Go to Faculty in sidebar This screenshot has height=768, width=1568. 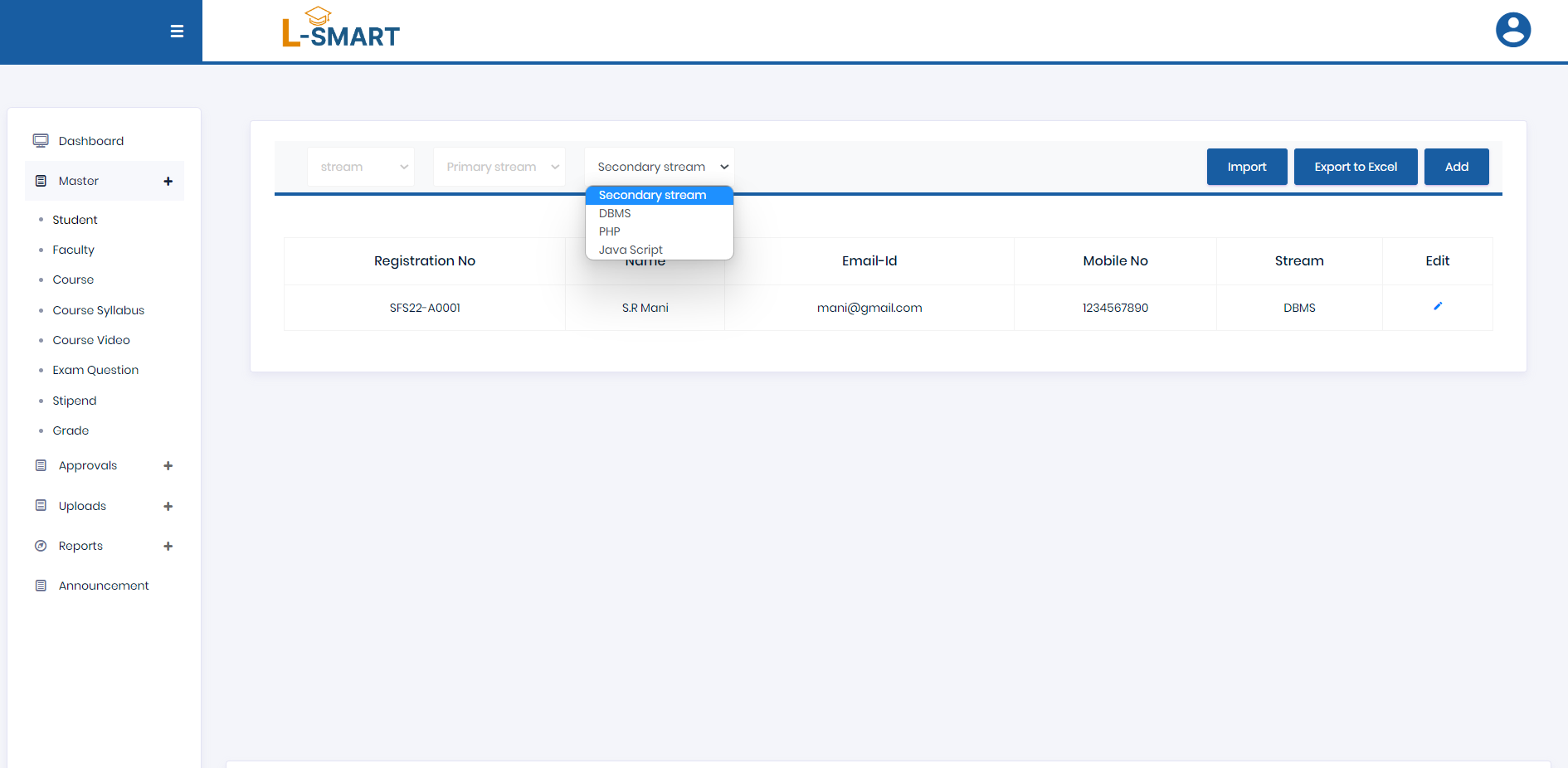tap(73, 250)
